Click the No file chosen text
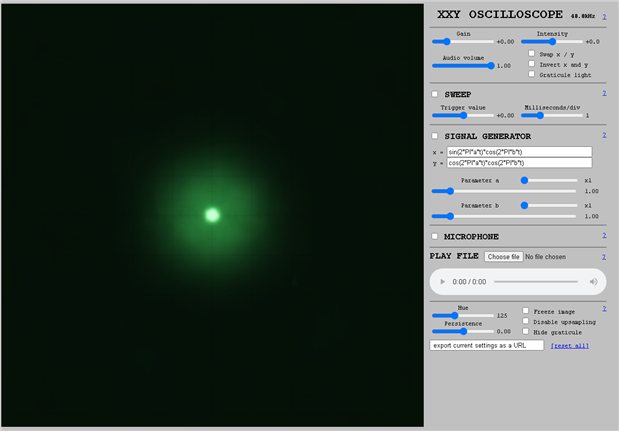 (x=546, y=257)
